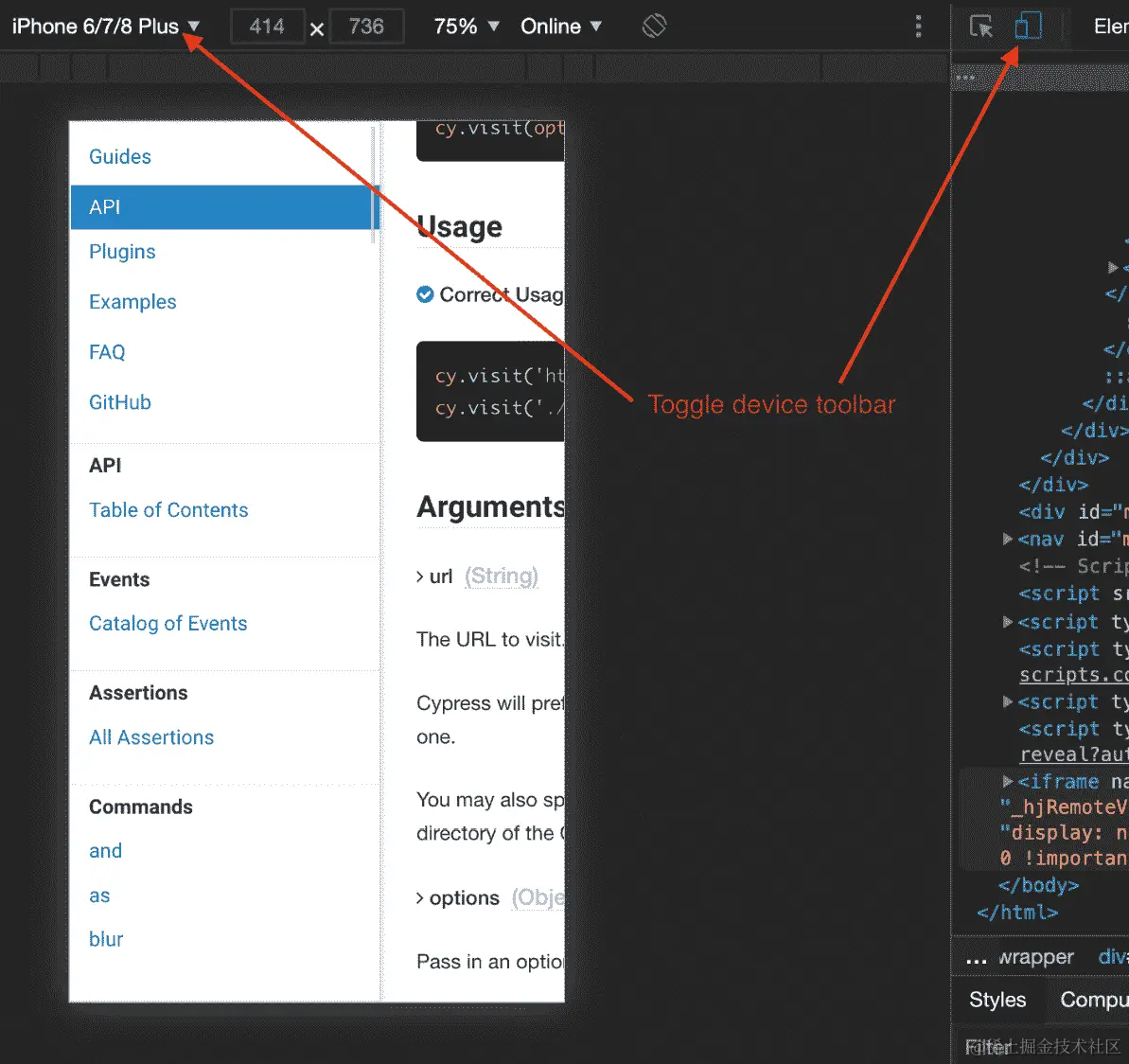Select the wrapper breadcrumb item

click(1036, 957)
